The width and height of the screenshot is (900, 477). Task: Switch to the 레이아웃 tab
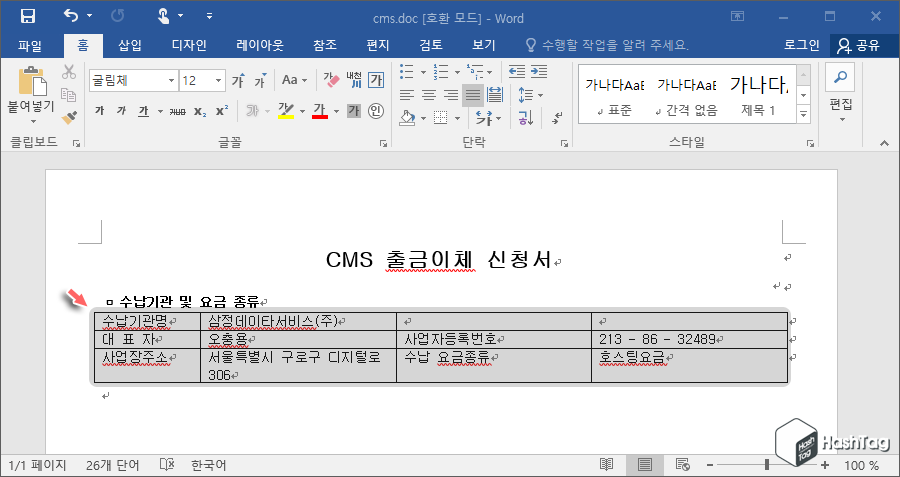(x=260, y=45)
